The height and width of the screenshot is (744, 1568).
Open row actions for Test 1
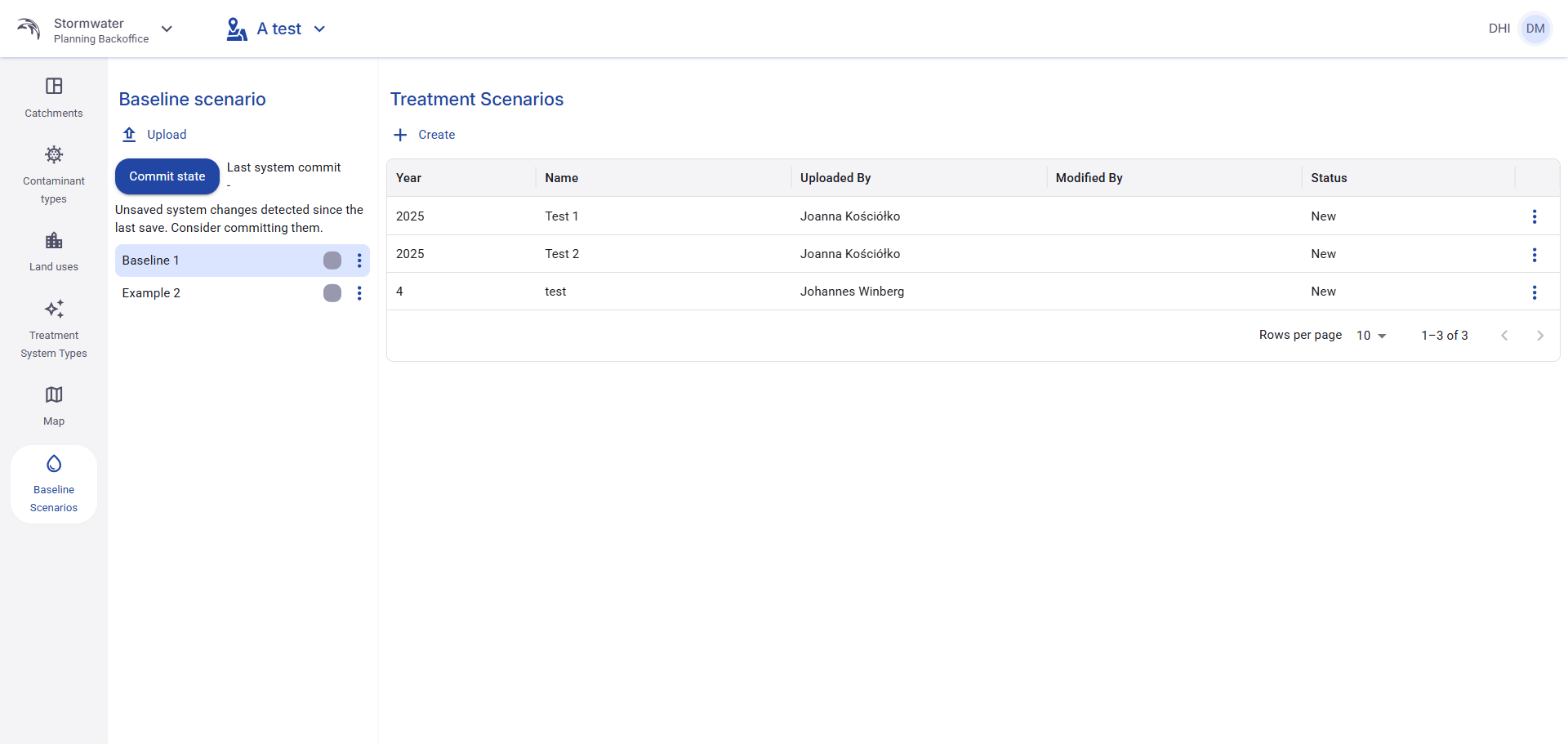tap(1535, 216)
